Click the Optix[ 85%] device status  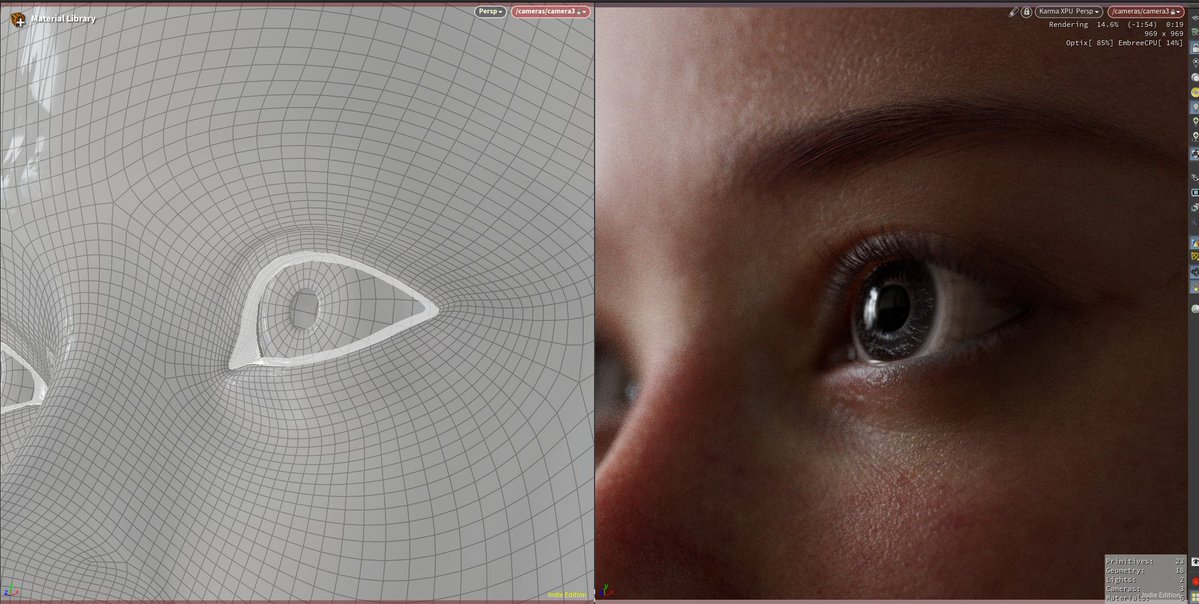1092,43
